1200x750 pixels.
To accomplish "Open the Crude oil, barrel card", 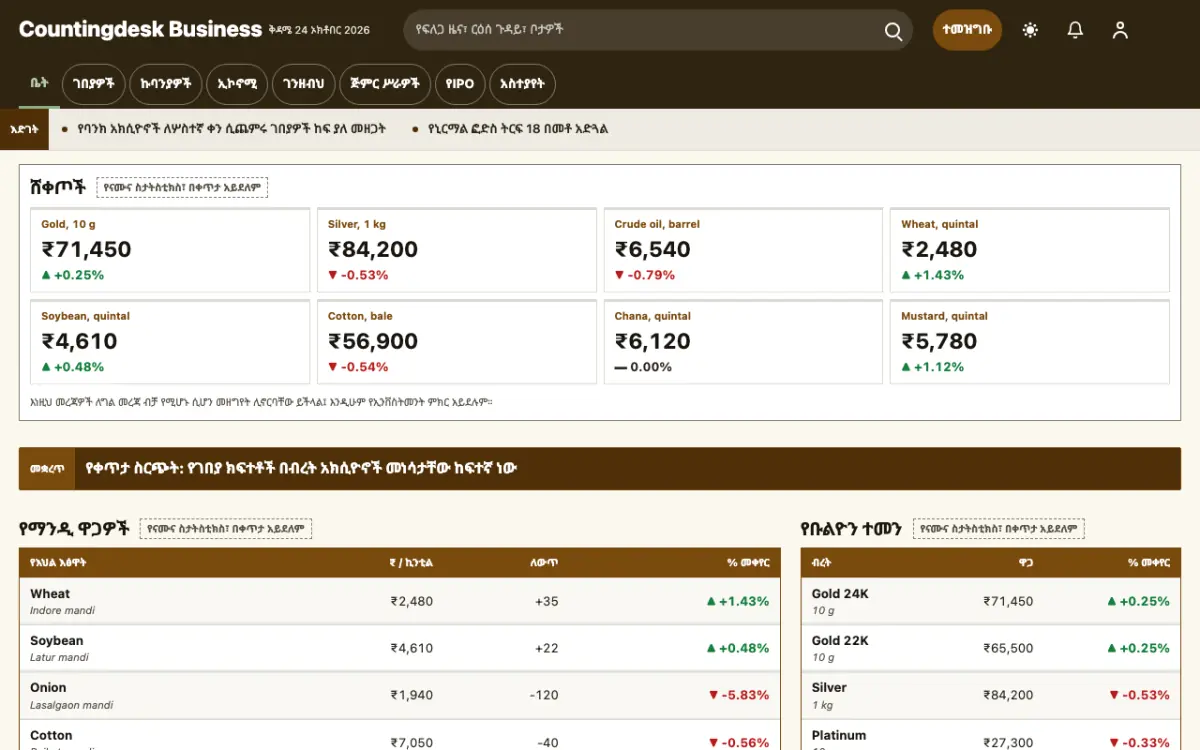I will (x=743, y=250).
